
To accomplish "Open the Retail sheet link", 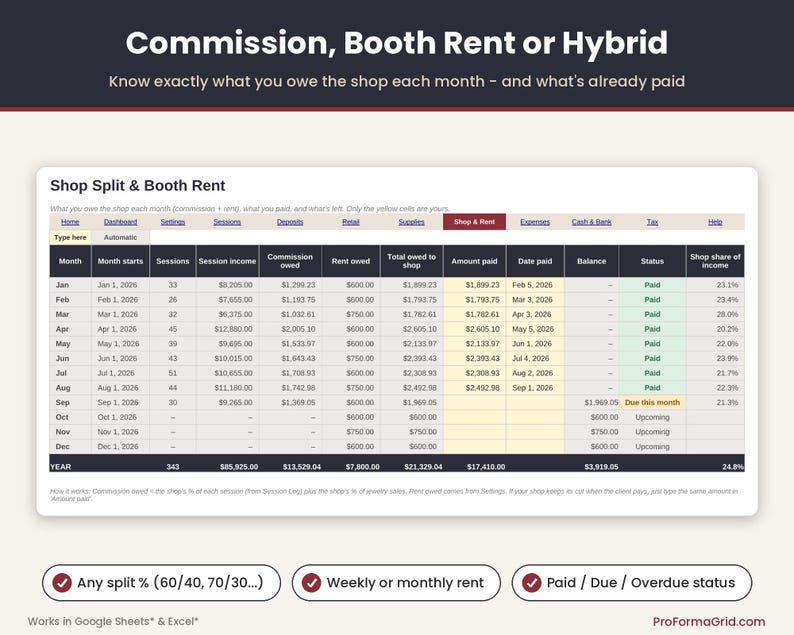I will [350, 222].
